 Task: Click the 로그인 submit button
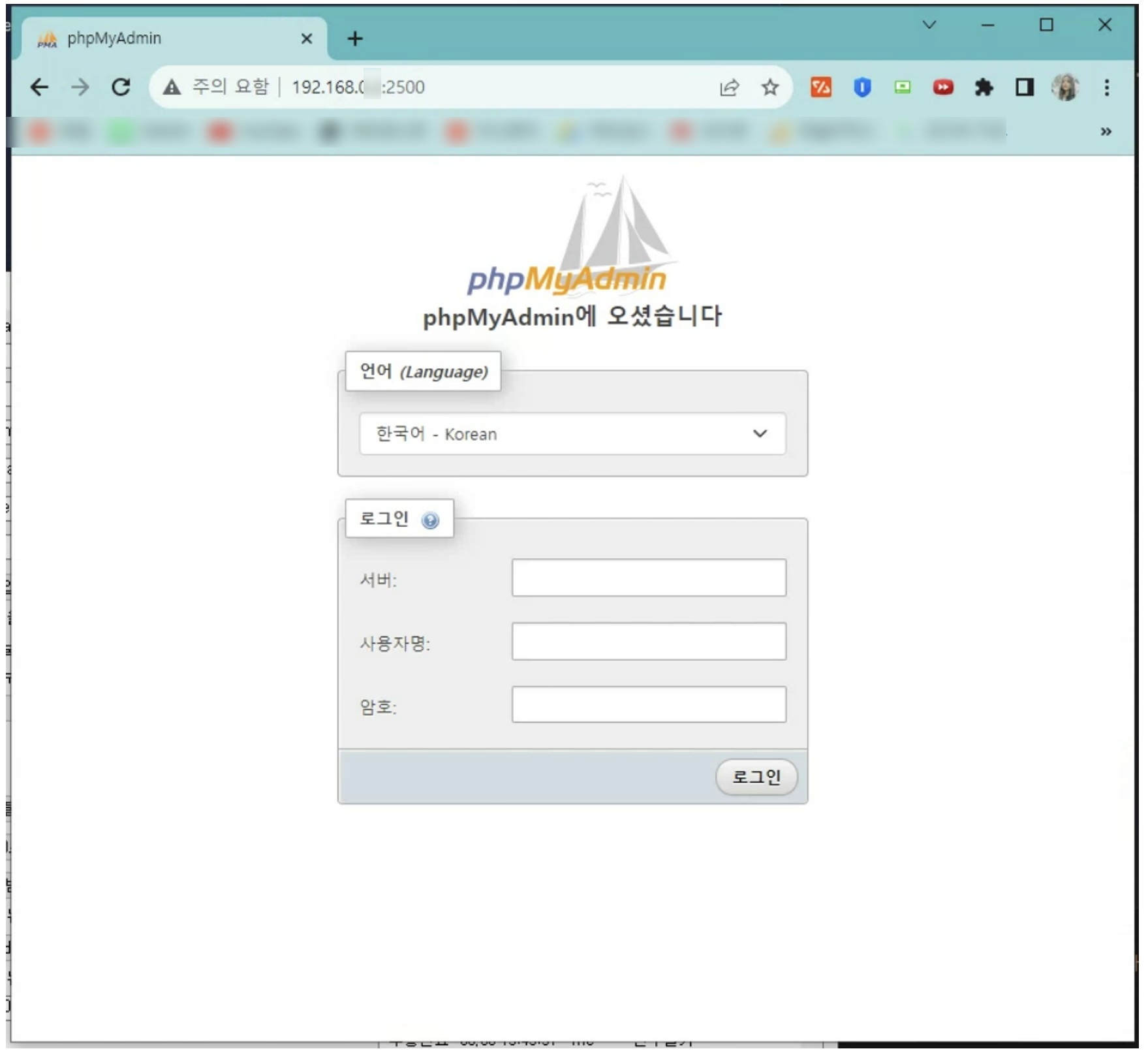point(756,777)
